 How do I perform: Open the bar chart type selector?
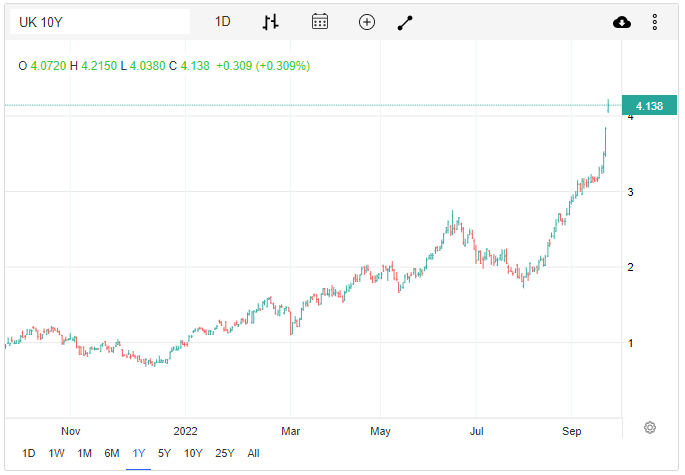pyautogui.click(x=271, y=22)
